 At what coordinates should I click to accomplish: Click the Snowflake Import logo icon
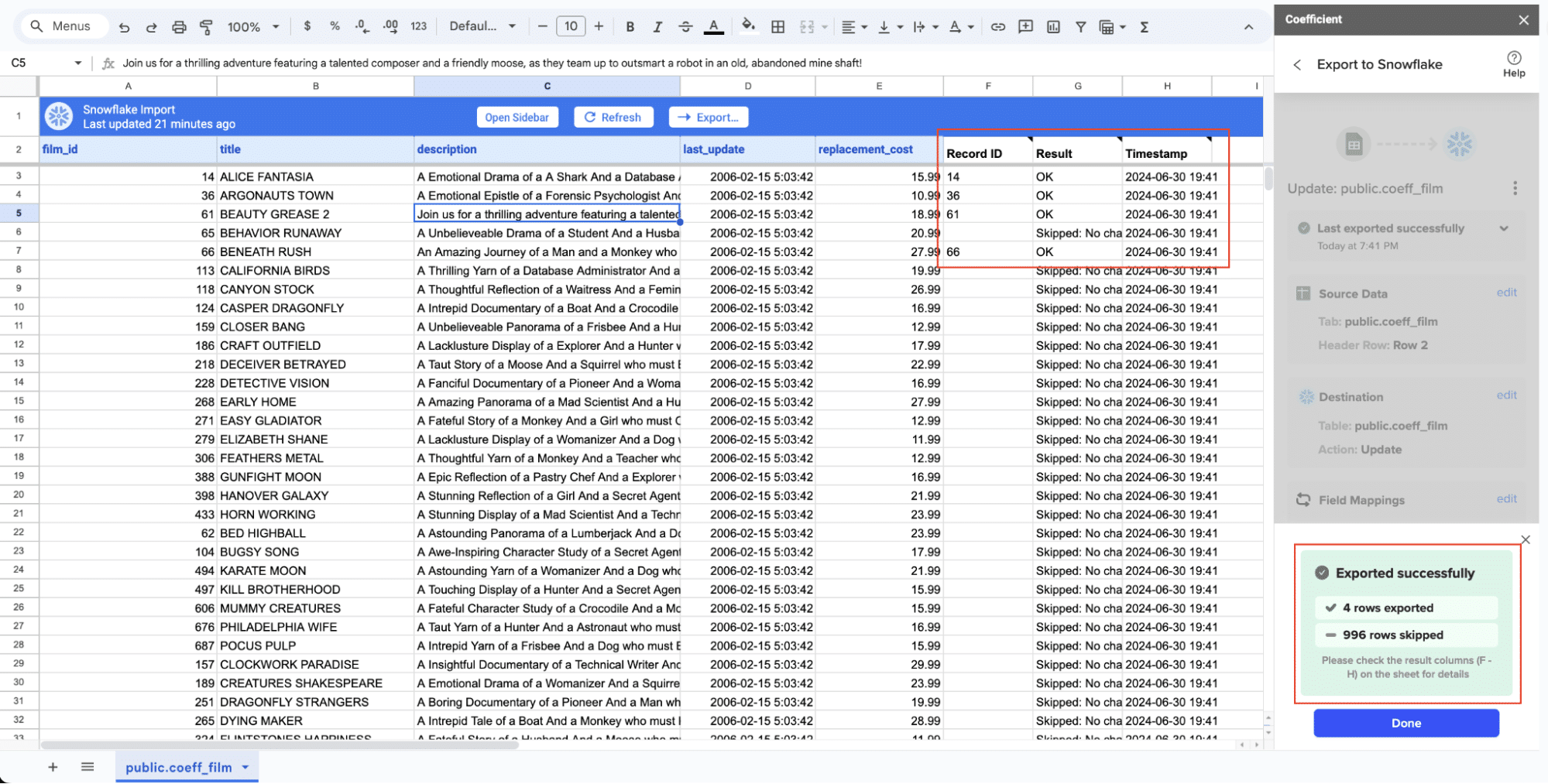click(x=59, y=116)
